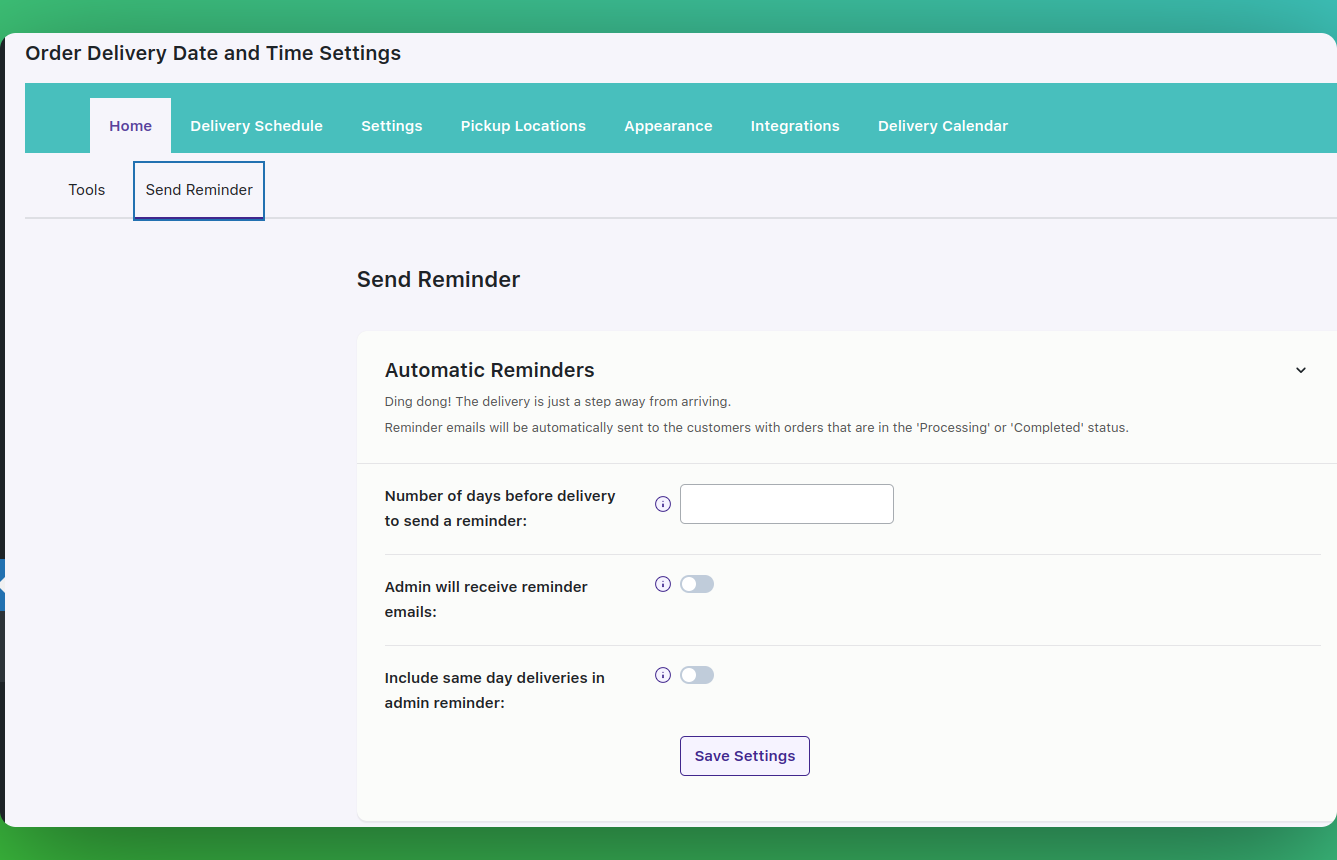View the Delivery Calendar tab
1337x860 pixels.
(x=942, y=126)
